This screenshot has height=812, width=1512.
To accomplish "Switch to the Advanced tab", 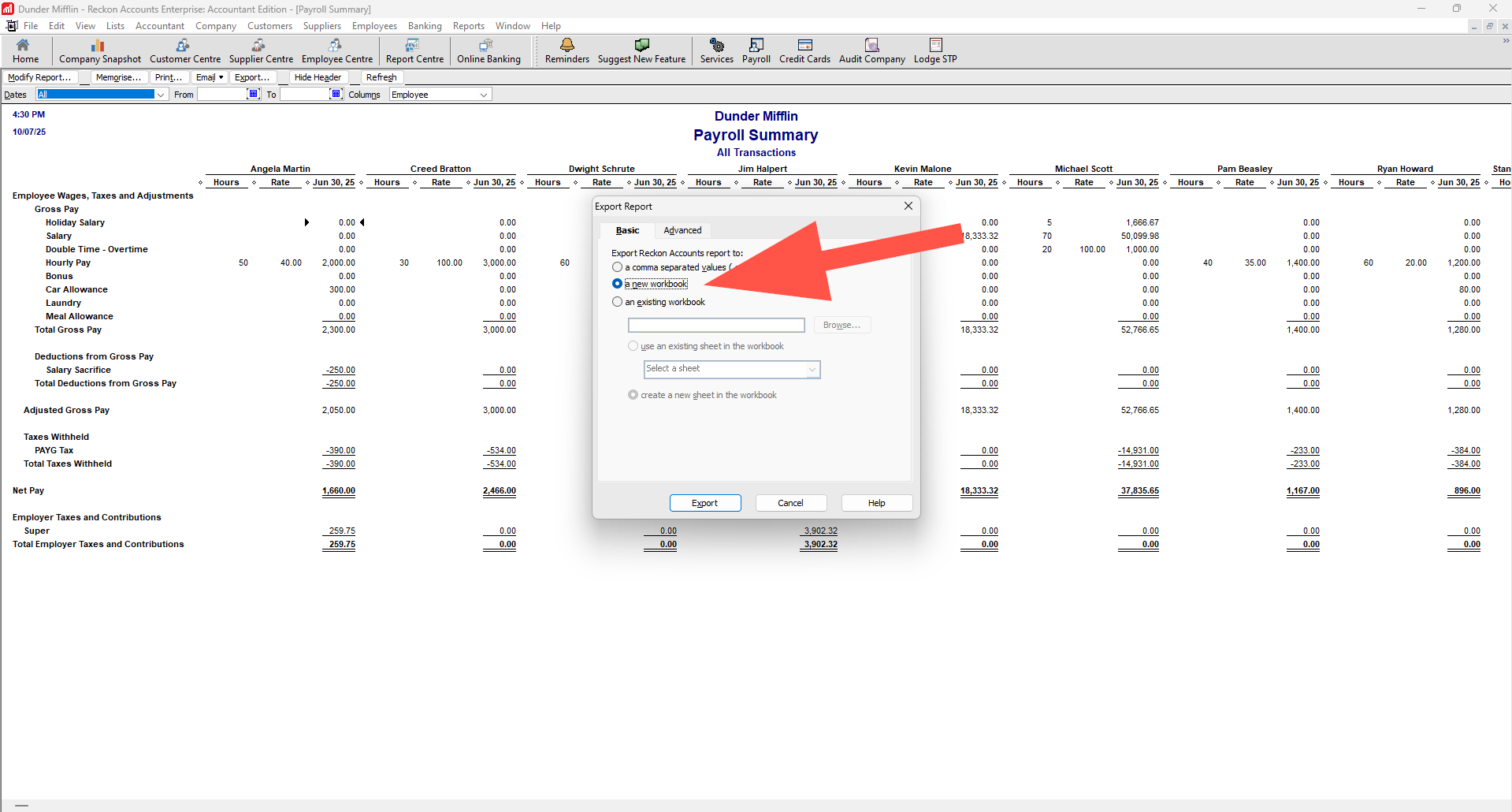I will 682,230.
